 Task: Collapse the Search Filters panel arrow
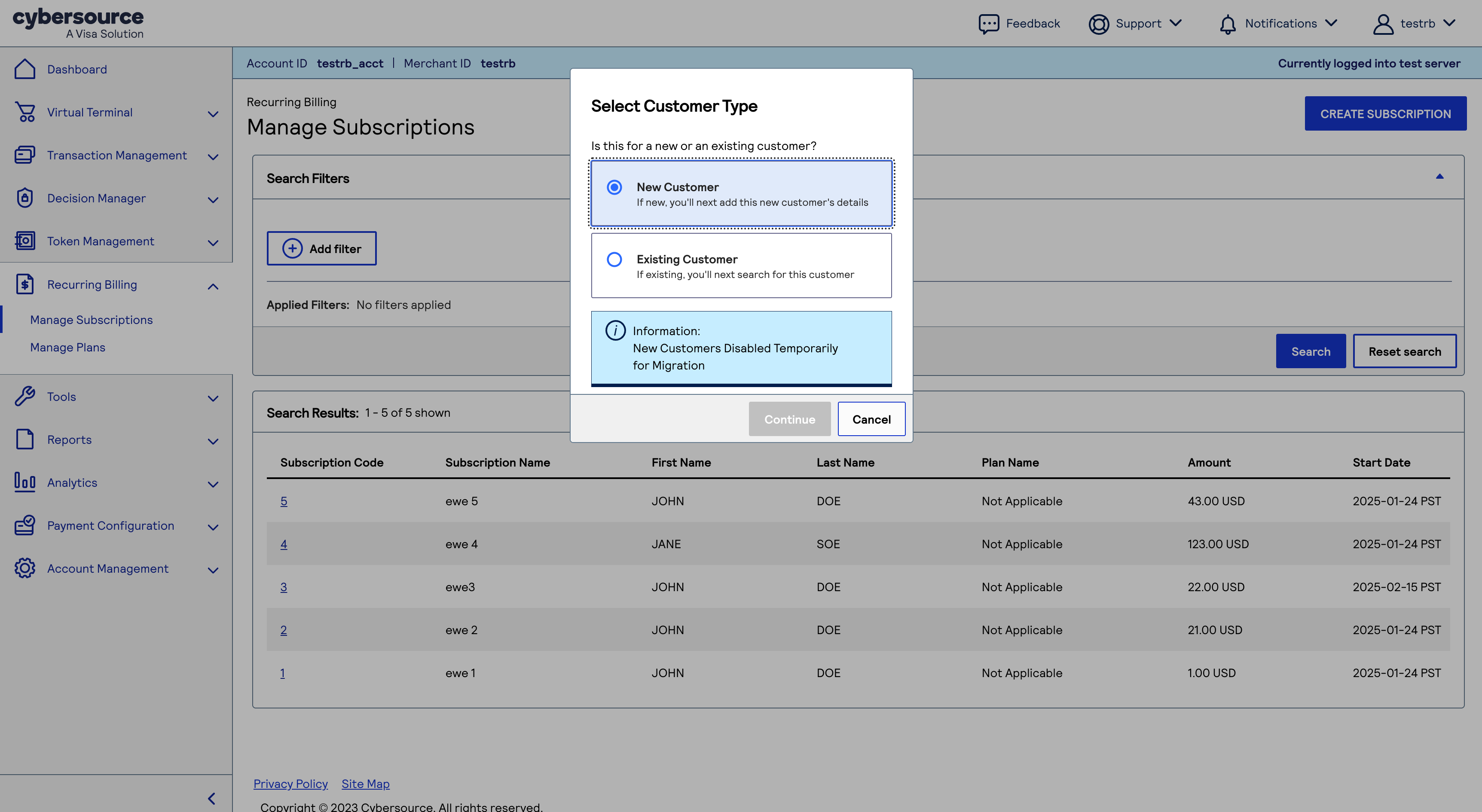pyautogui.click(x=1440, y=176)
